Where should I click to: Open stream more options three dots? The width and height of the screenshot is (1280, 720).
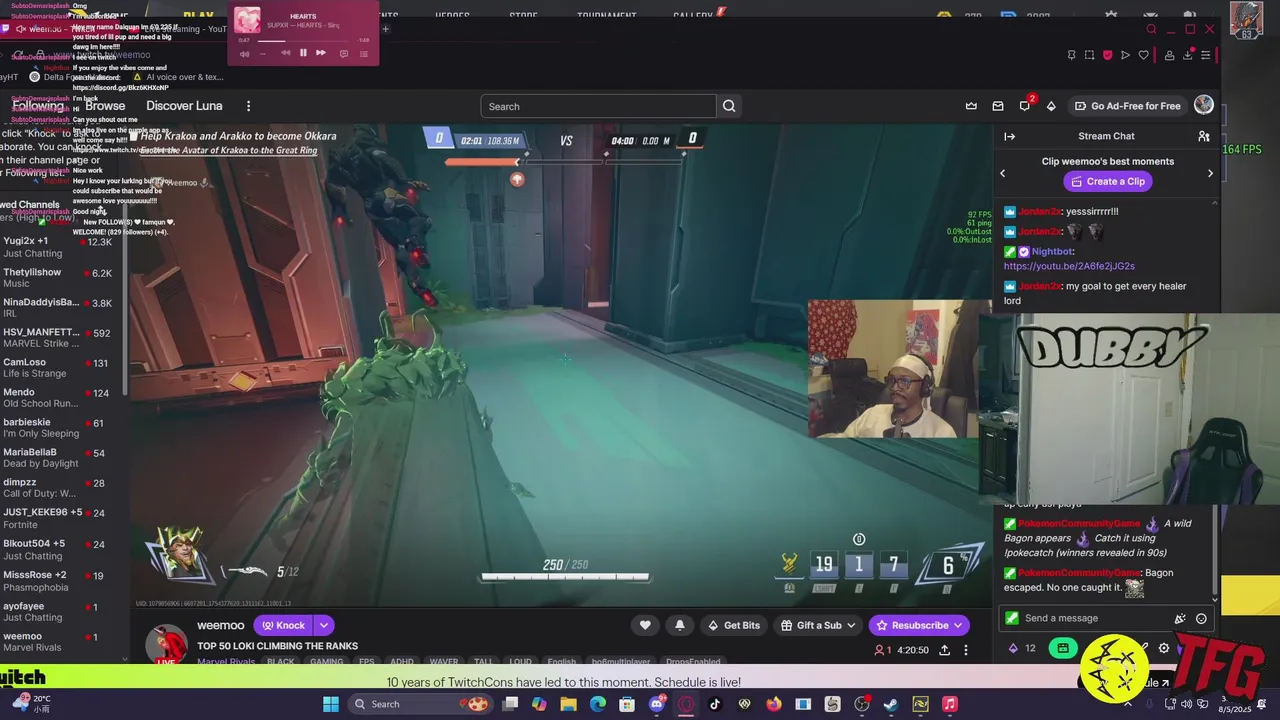click(966, 650)
